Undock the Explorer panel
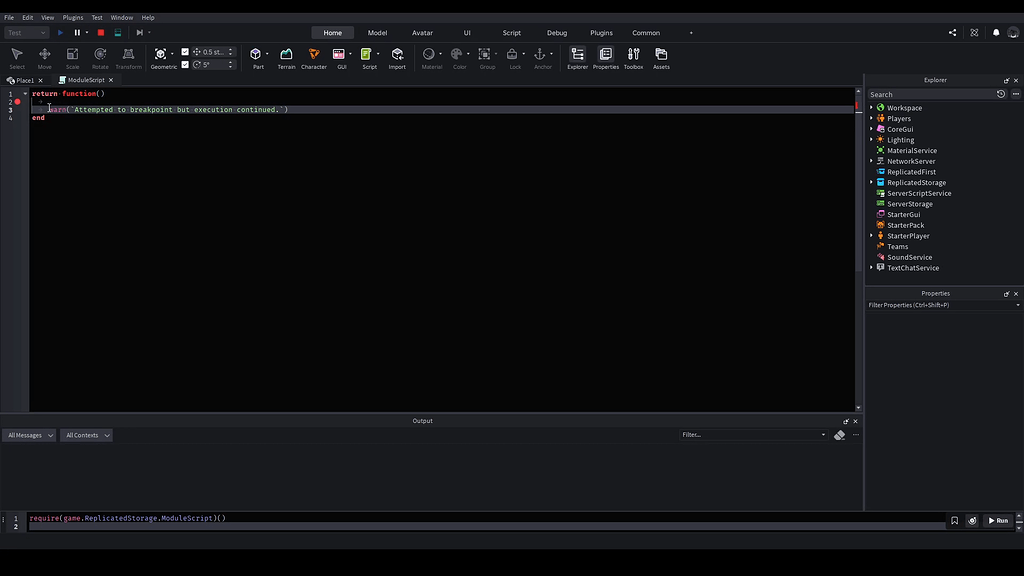 click(x=1006, y=80)
